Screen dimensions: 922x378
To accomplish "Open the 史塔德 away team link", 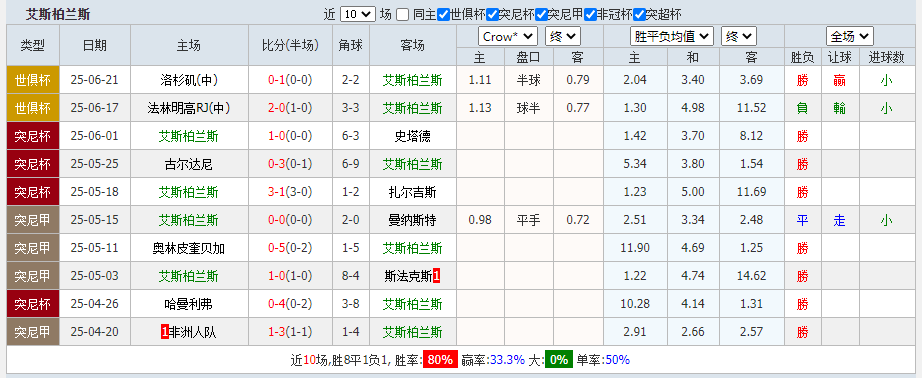I will (412, 136).
